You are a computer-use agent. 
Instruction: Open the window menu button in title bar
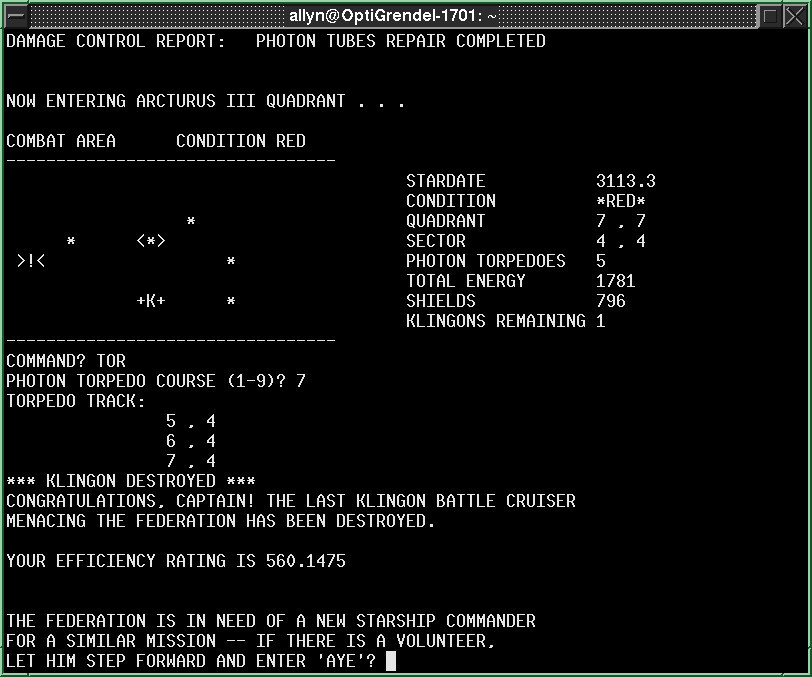pyautogui.click(x=14, y=15)
